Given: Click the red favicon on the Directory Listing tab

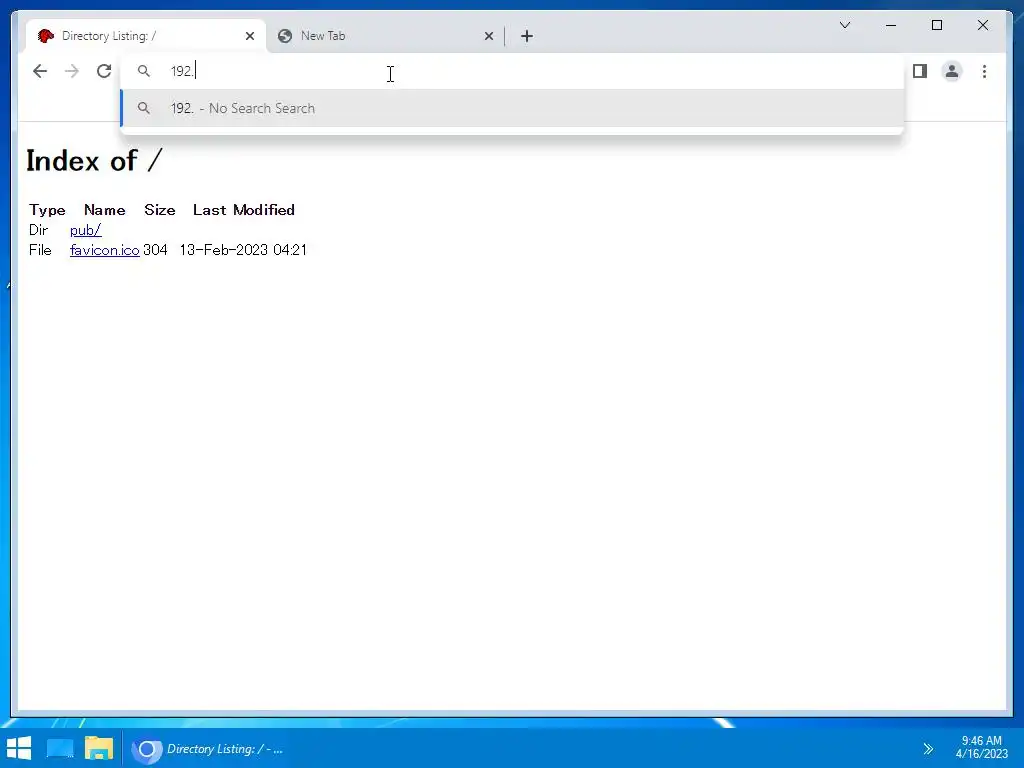Looking at the screenshot, I should tap(46, 36).
